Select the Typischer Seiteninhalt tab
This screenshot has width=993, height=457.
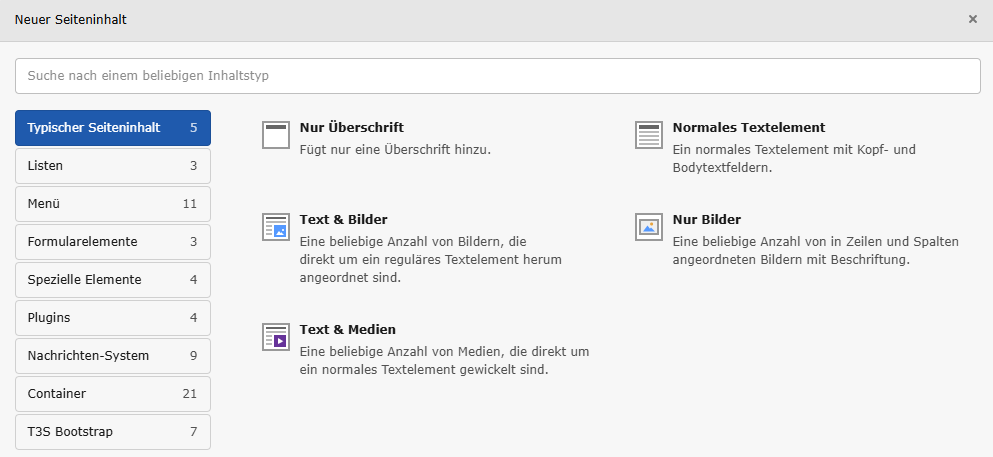pos(113,128)
